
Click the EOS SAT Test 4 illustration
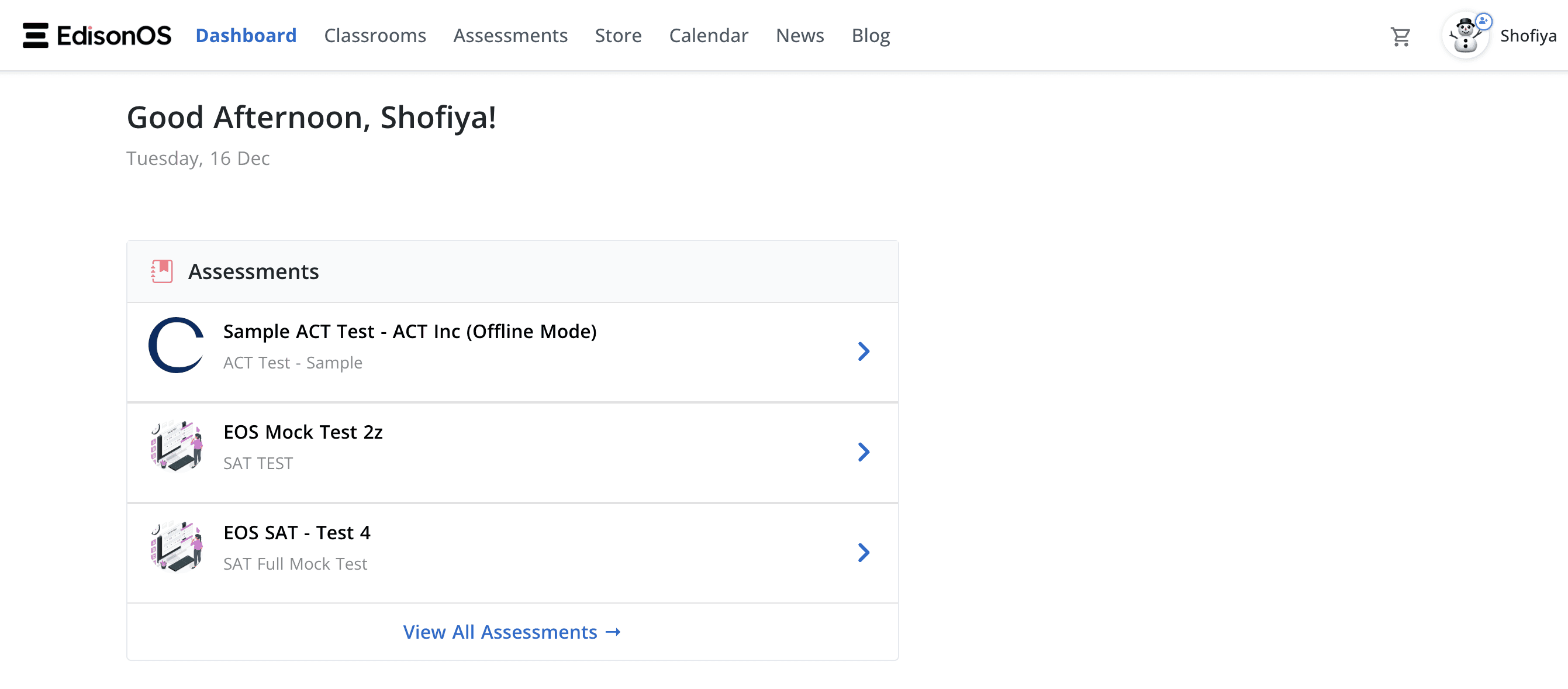coord(177,546)
